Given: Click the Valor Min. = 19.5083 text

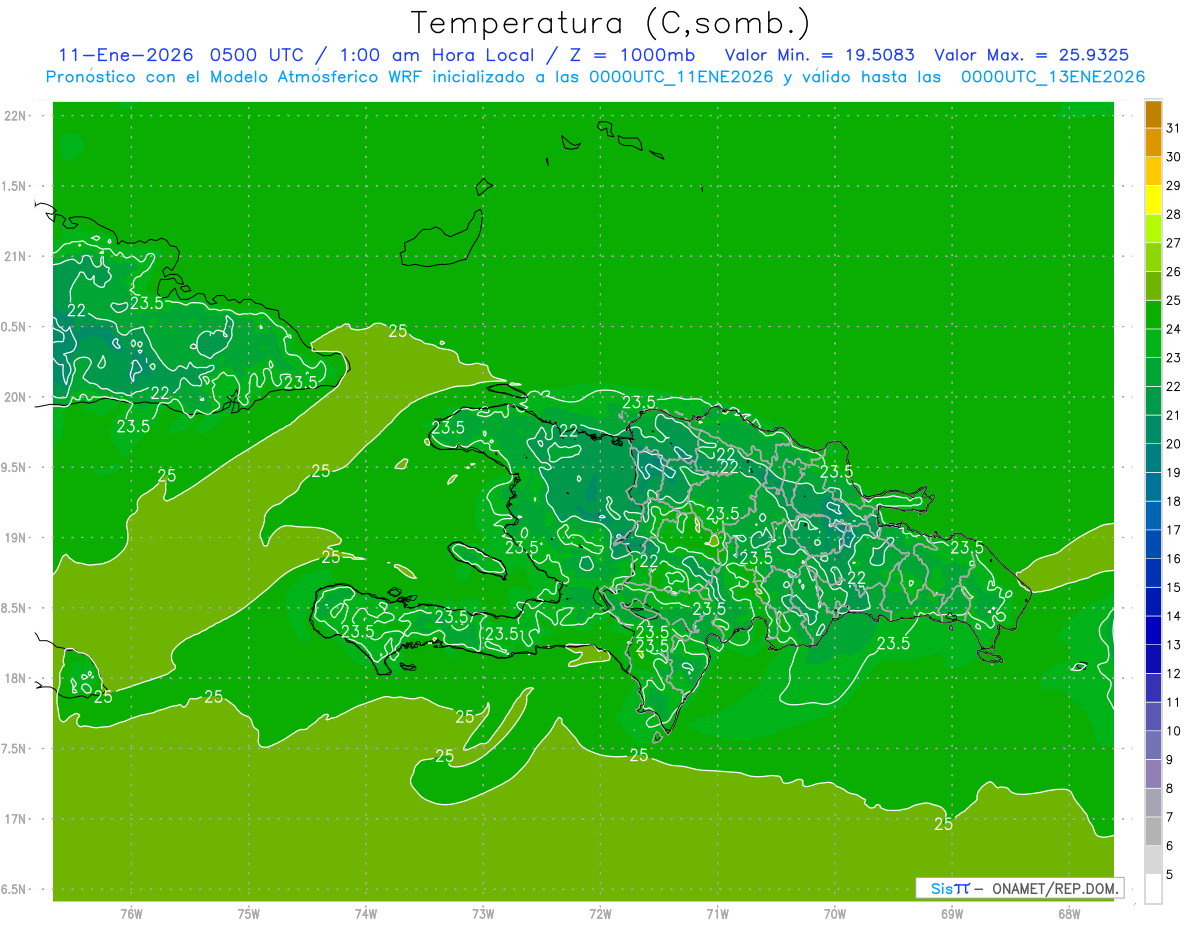Looking at the screenshot, I should 819,55.
